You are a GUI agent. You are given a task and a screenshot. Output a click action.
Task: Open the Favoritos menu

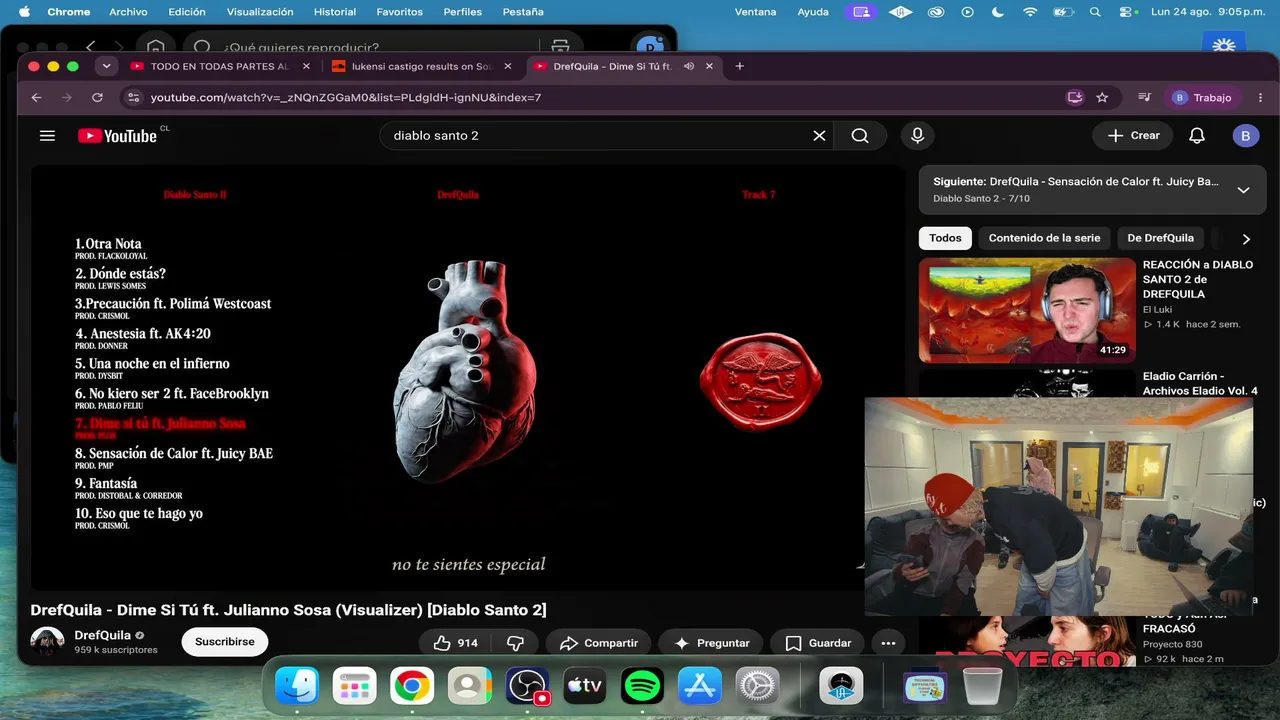[399, 12]
